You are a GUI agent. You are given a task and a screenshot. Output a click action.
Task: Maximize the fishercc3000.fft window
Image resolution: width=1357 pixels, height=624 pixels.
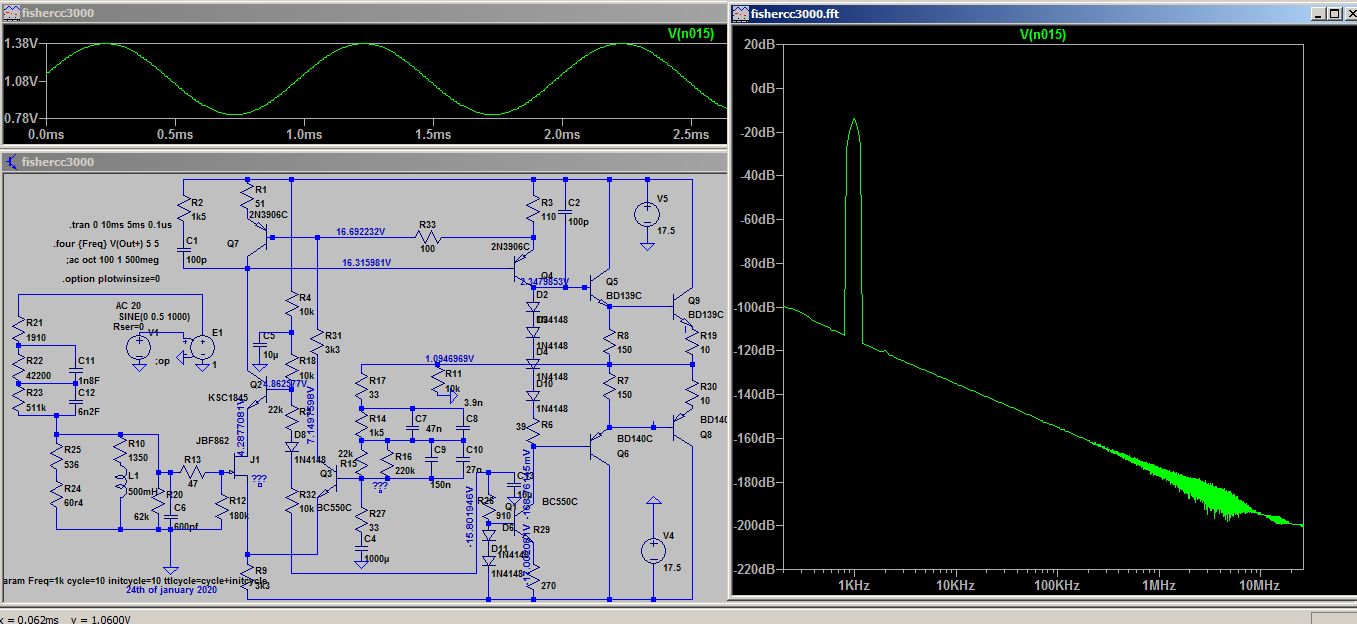point(1333,14)
